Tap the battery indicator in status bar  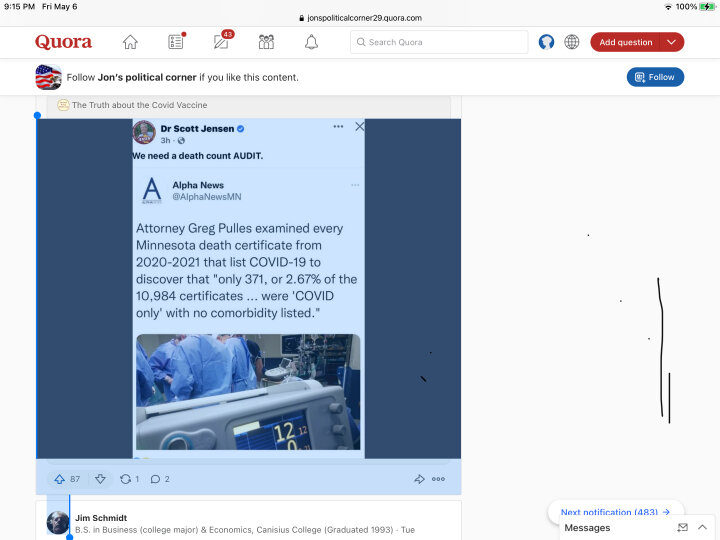(707, 6)
